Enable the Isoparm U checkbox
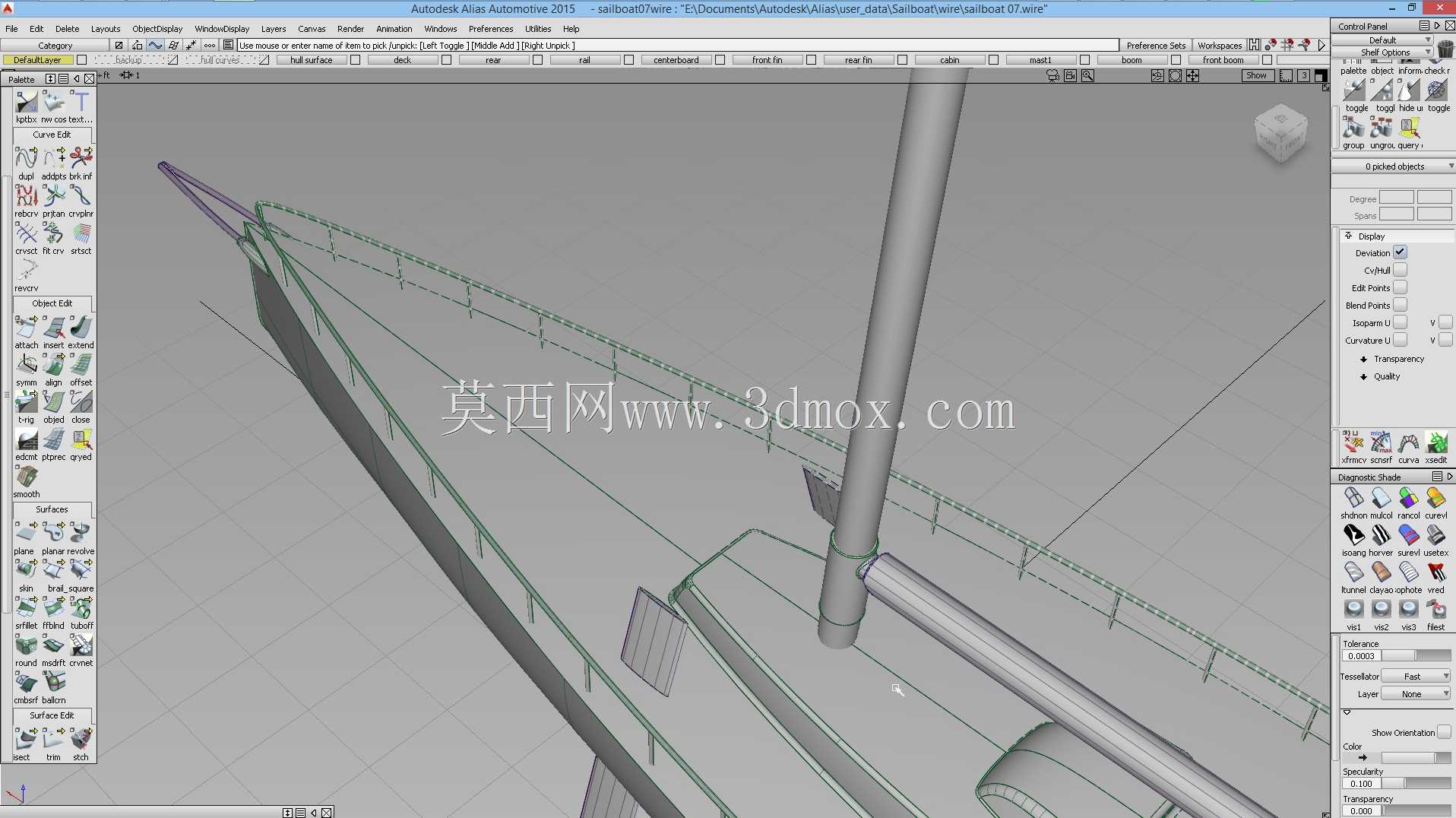1456x818 pixels. pos(1400,322)
